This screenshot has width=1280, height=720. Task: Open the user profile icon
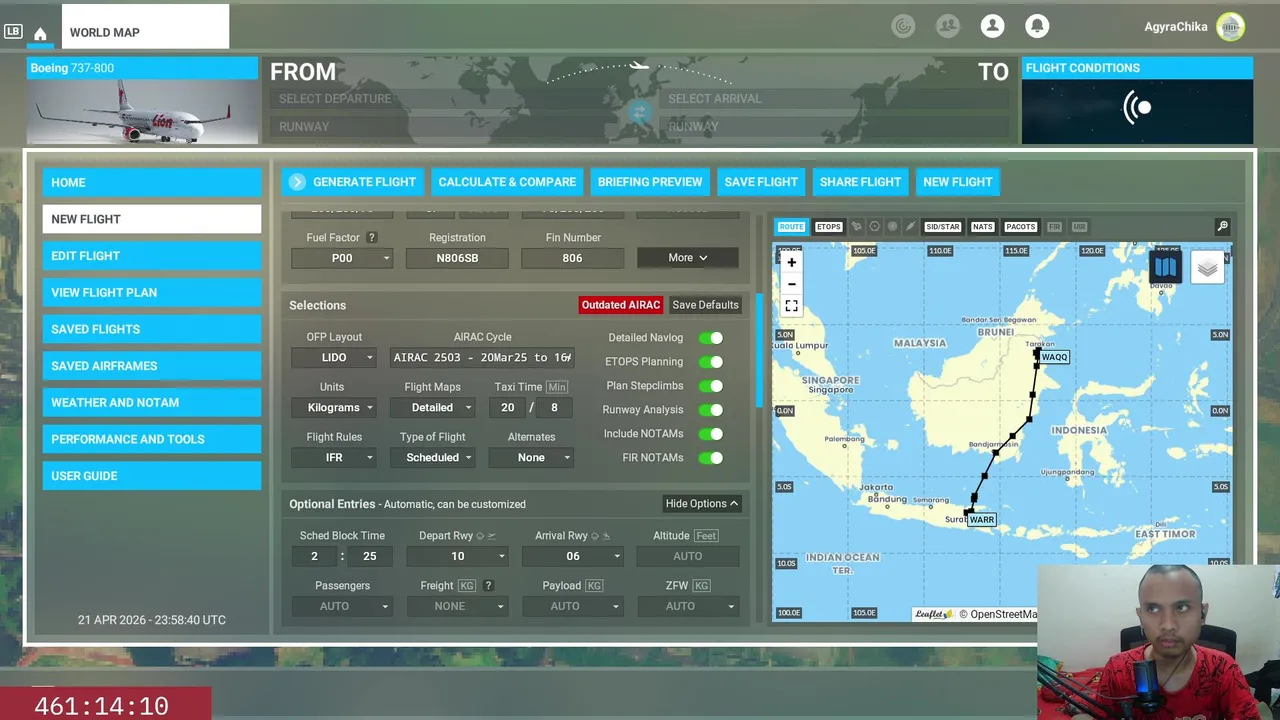(x=992, y=26)
